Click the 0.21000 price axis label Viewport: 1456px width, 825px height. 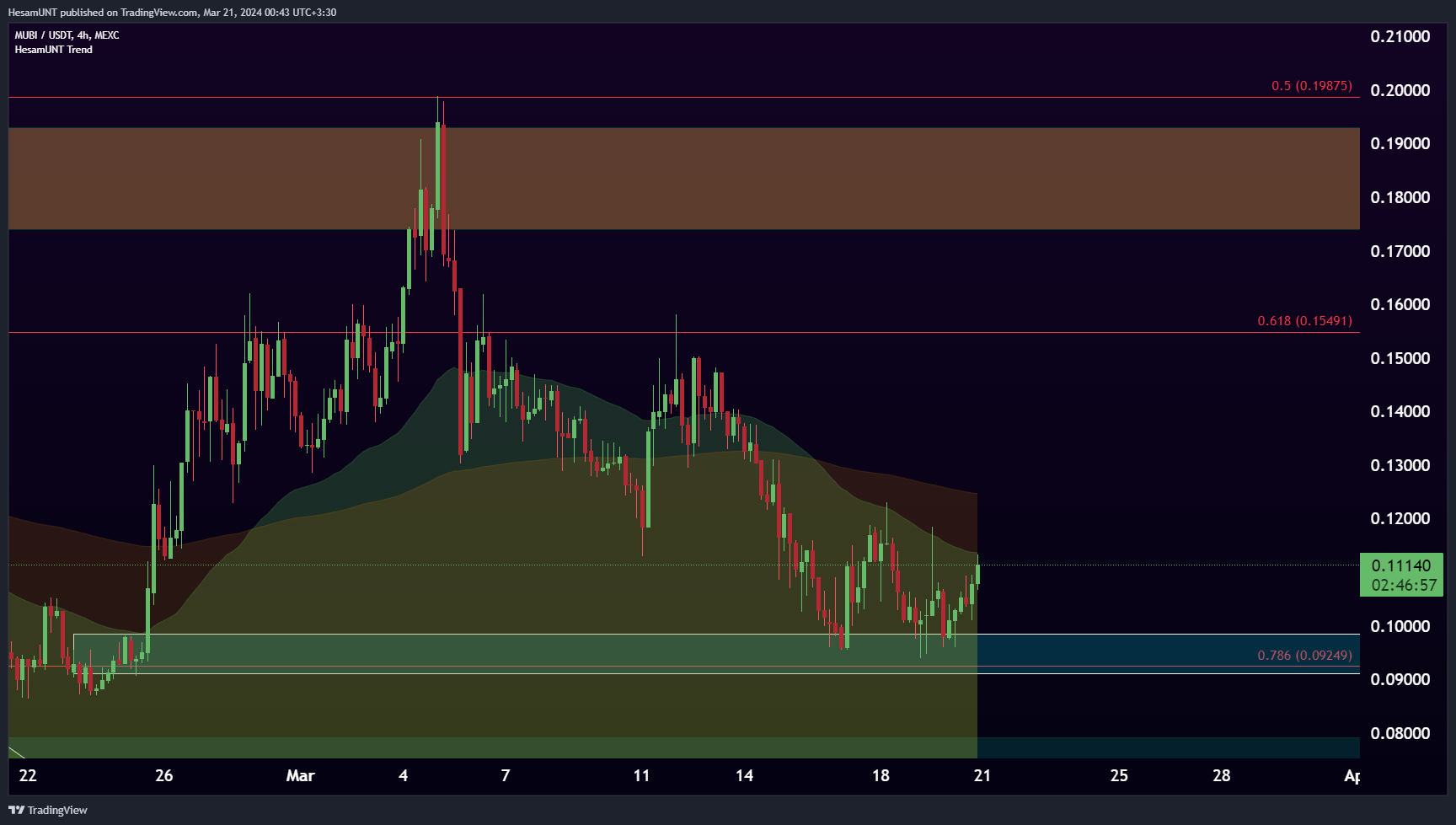[x=1400, y=36]
